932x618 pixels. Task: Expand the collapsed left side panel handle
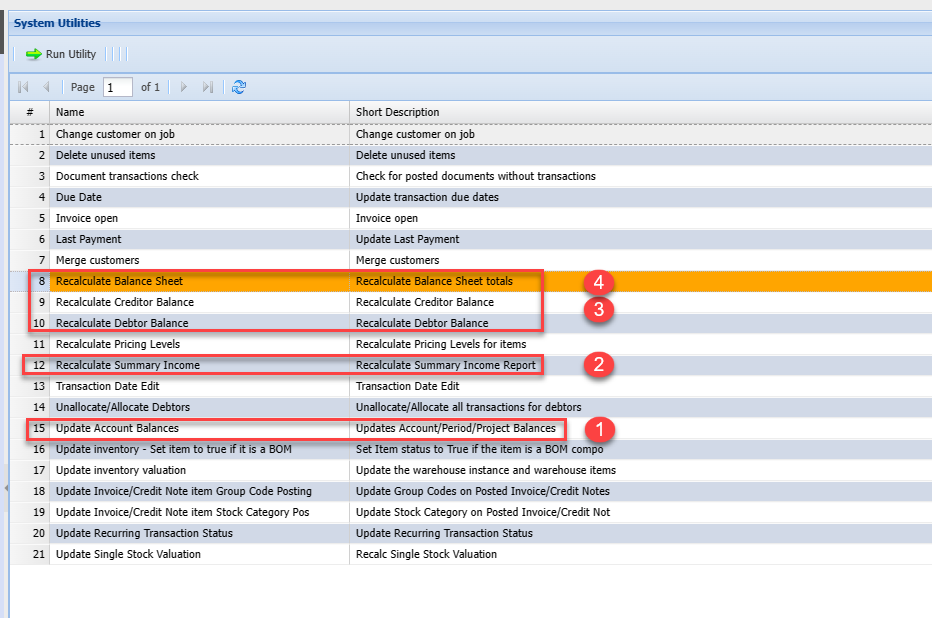pyautogui.click(x=5, y=488)
